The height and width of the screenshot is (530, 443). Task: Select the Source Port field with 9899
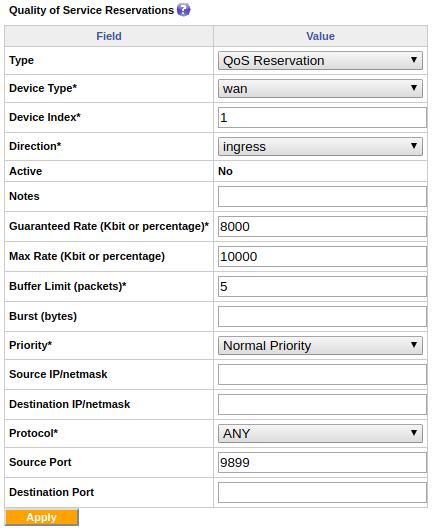(322, 462)
